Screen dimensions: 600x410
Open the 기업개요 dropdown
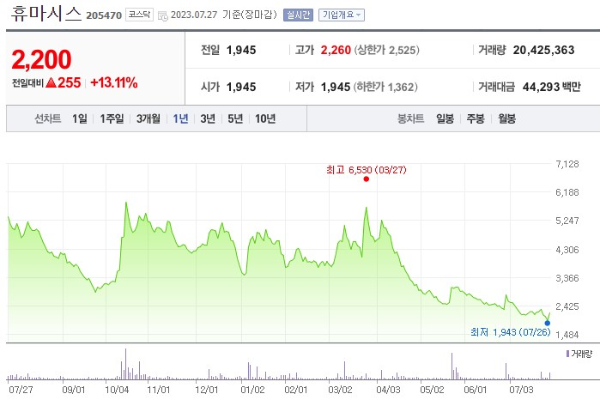click(x=341, y=15)
